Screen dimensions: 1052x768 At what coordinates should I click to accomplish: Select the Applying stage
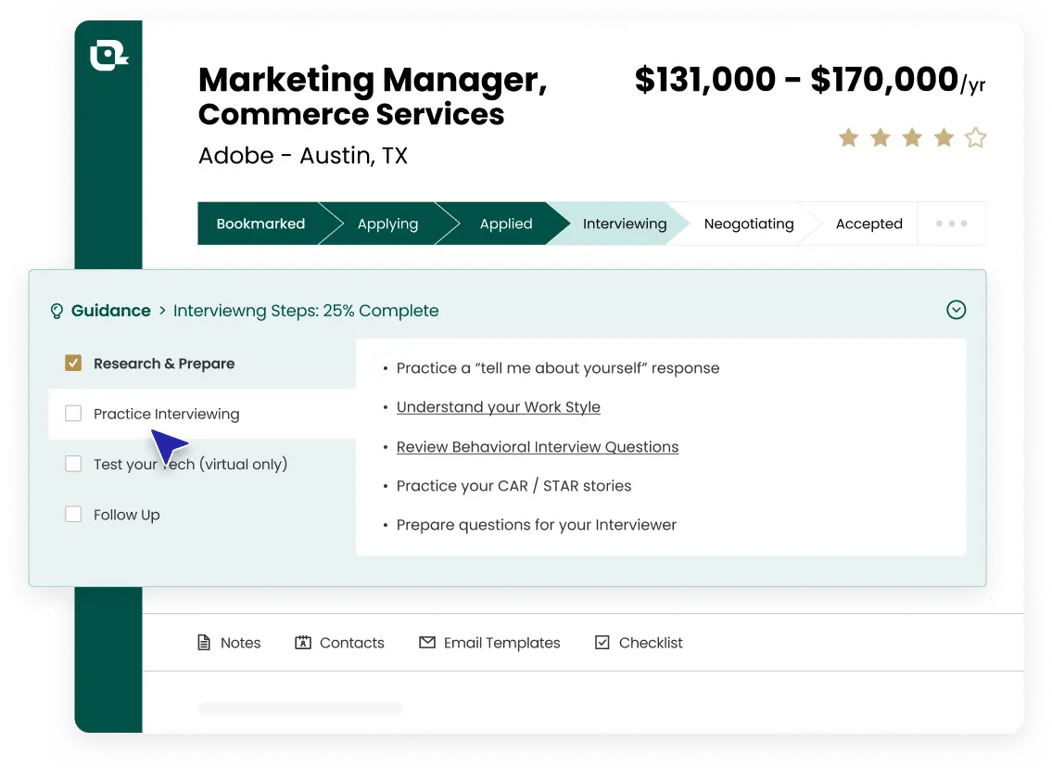387,223
